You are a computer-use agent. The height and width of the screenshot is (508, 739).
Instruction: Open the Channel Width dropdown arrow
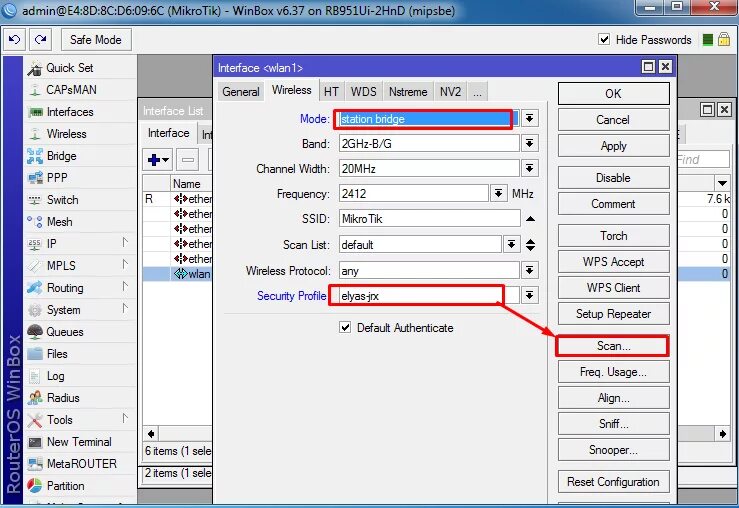pyautogui.click(x=529, y=168)
